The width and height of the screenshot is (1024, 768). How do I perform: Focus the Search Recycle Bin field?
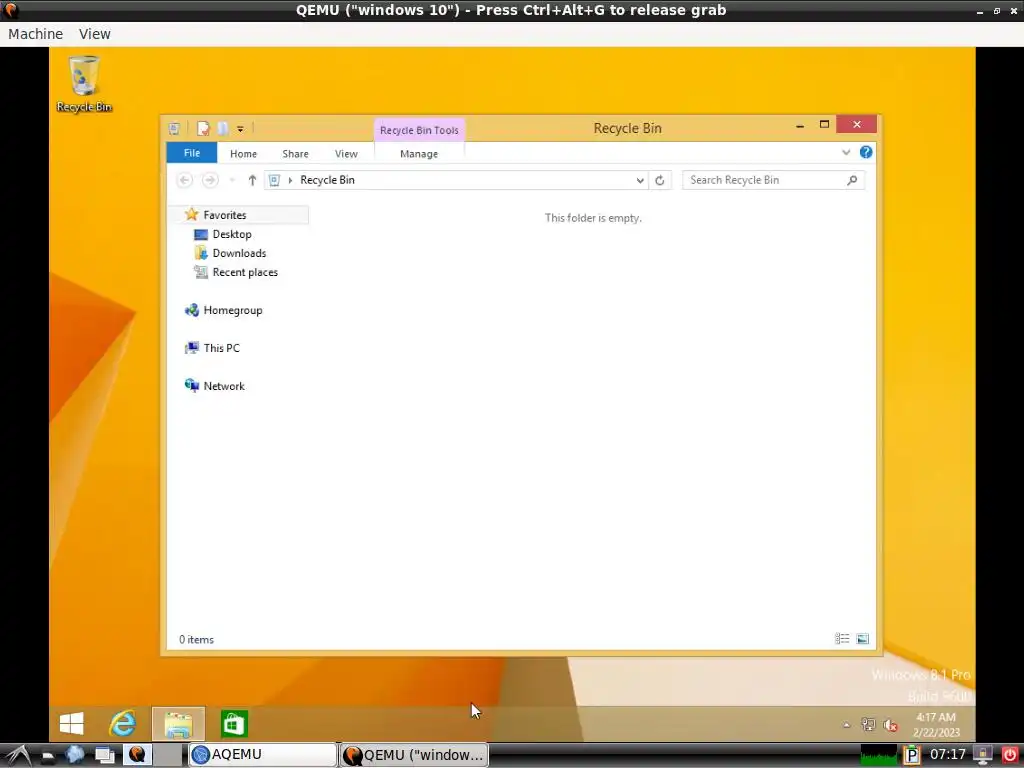tap(773, 180)
